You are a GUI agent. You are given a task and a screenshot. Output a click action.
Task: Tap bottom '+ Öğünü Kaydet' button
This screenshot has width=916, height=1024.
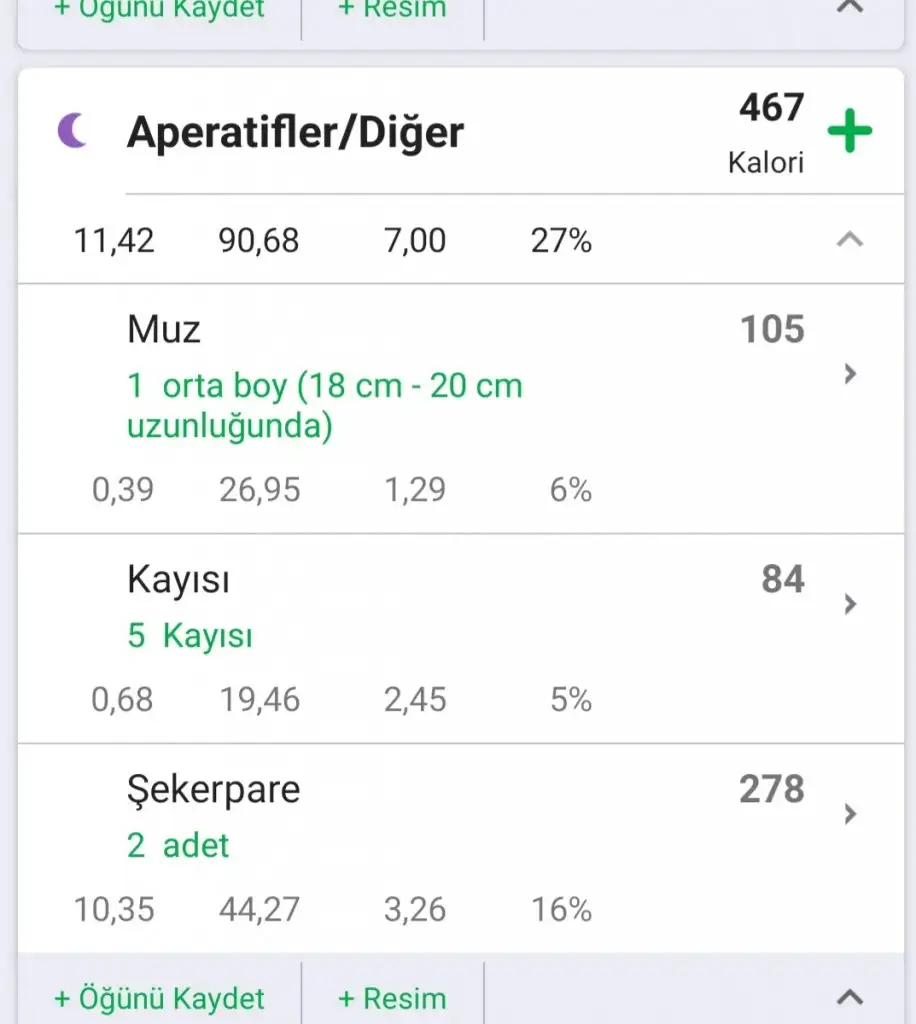160,998
